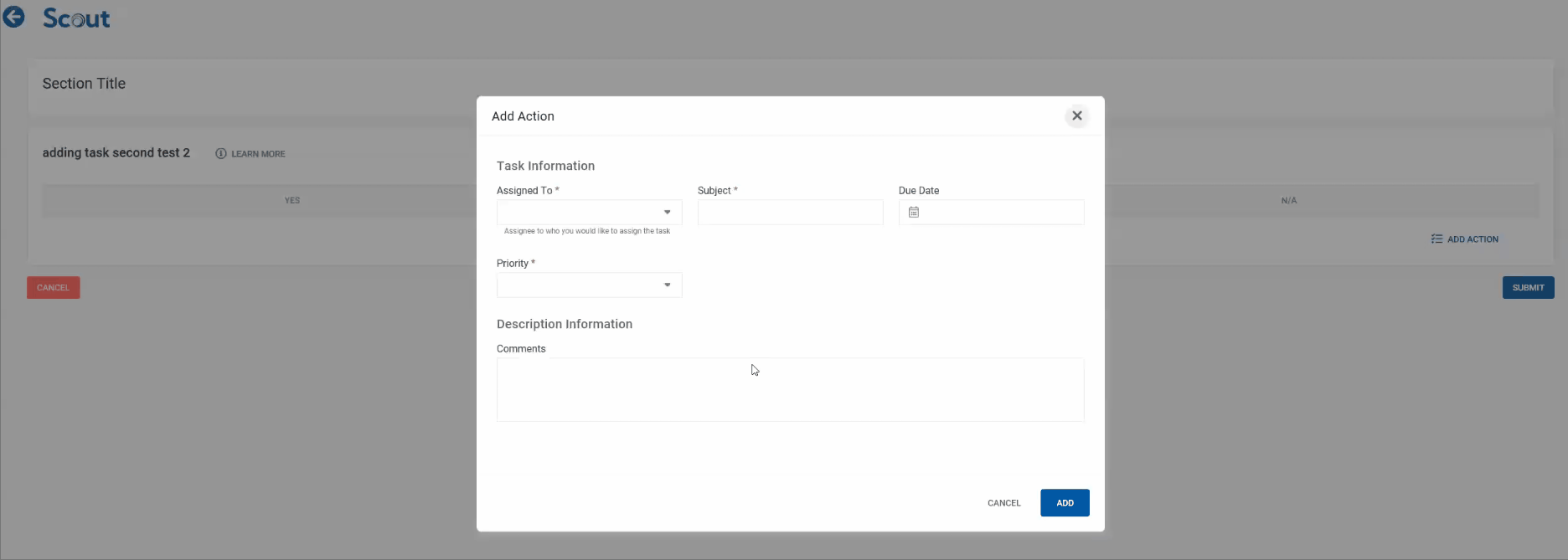Expand the Assigned To dropdown arrow

[668, 213]
